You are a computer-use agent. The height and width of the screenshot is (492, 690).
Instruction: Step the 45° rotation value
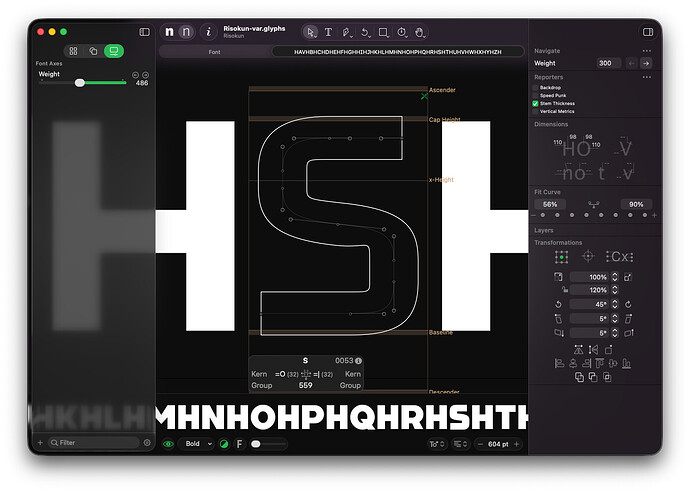pos(615,304)
